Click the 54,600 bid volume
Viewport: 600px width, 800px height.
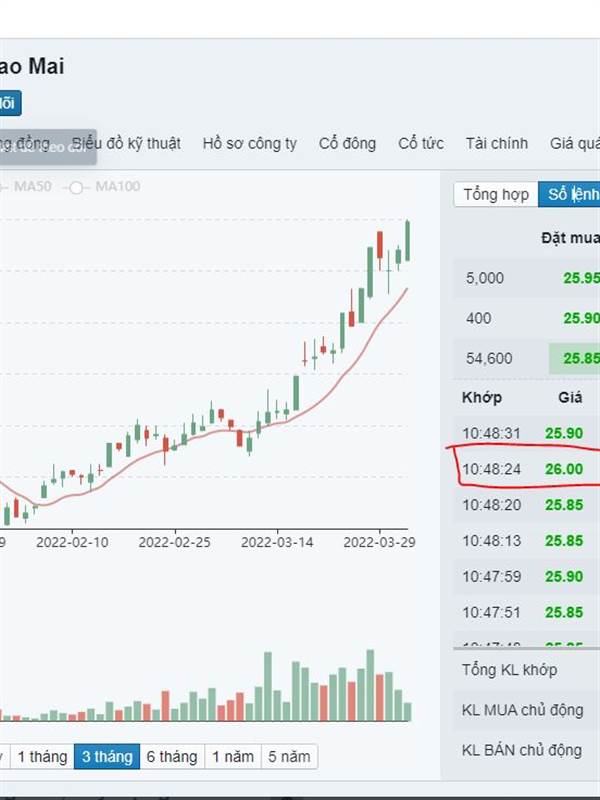489,358
